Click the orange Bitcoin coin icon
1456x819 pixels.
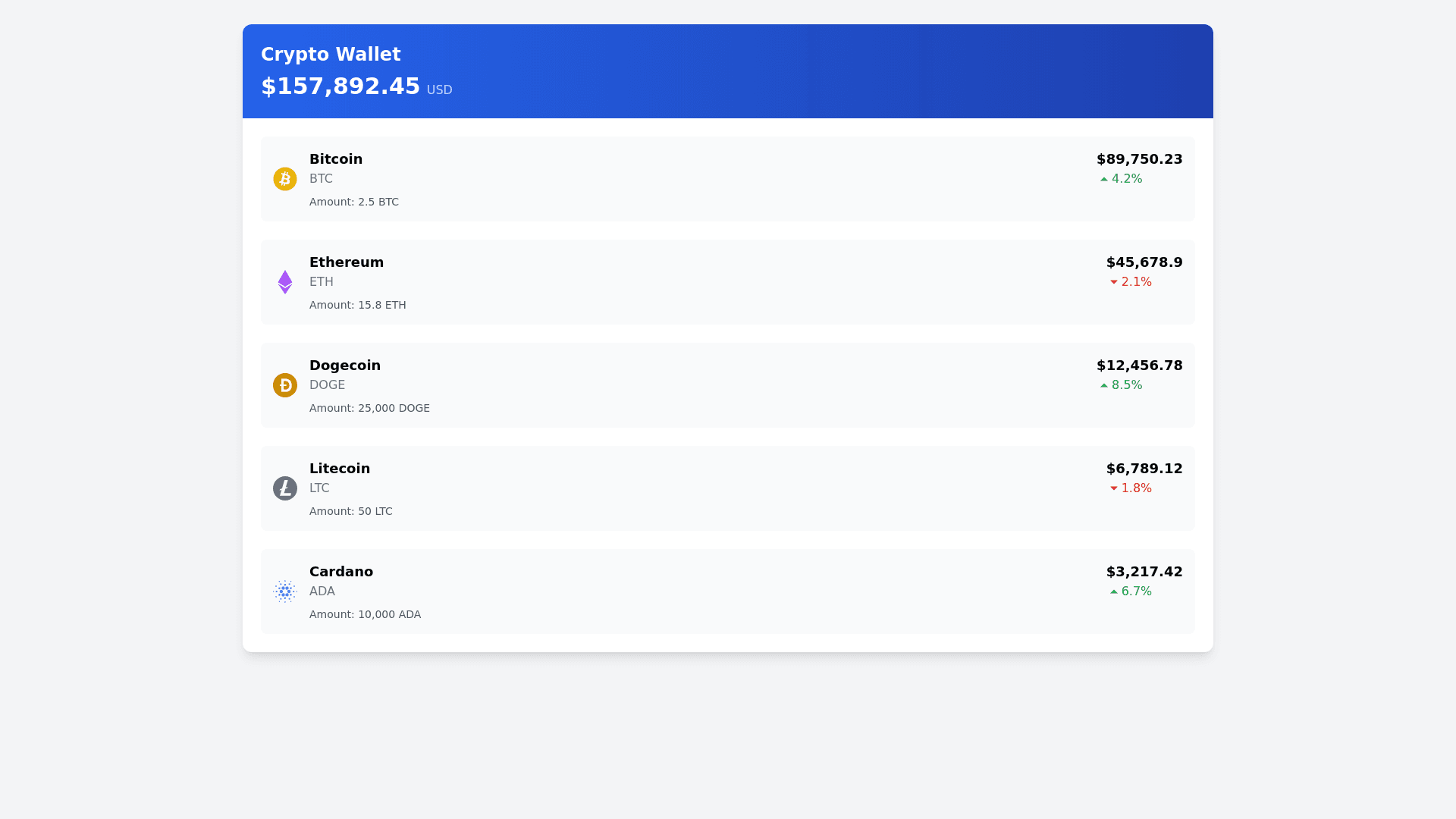pos(285,179)
